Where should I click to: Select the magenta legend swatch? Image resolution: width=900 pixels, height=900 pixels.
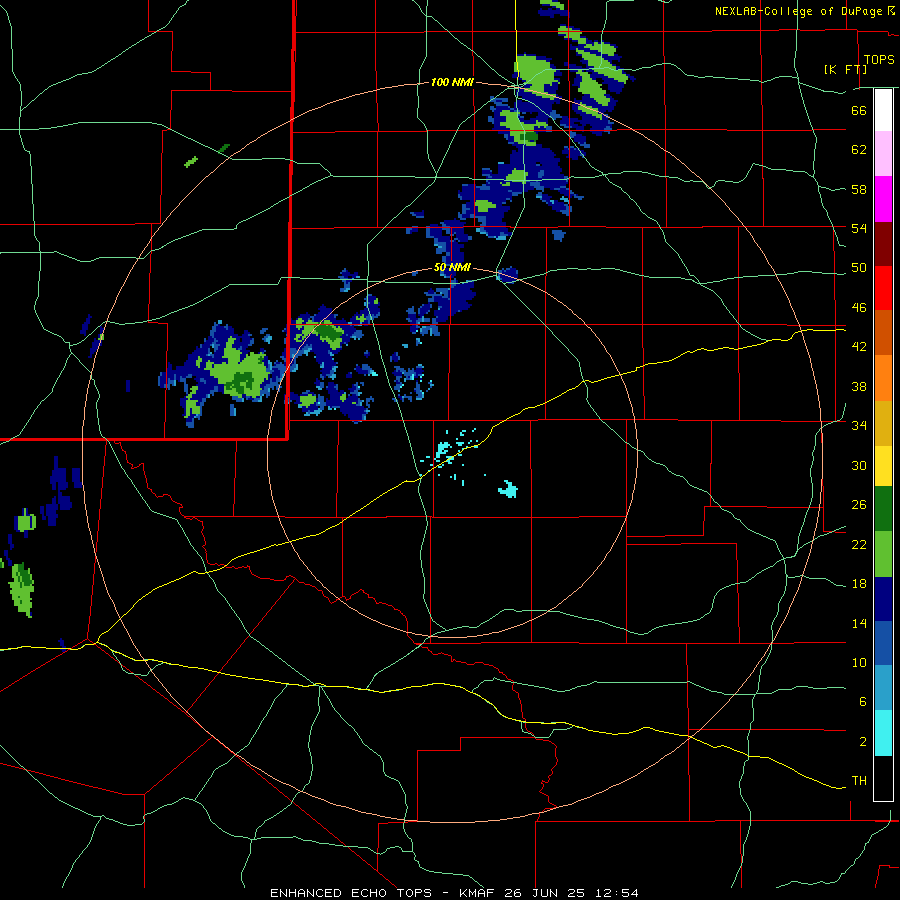tap(883, 199)
